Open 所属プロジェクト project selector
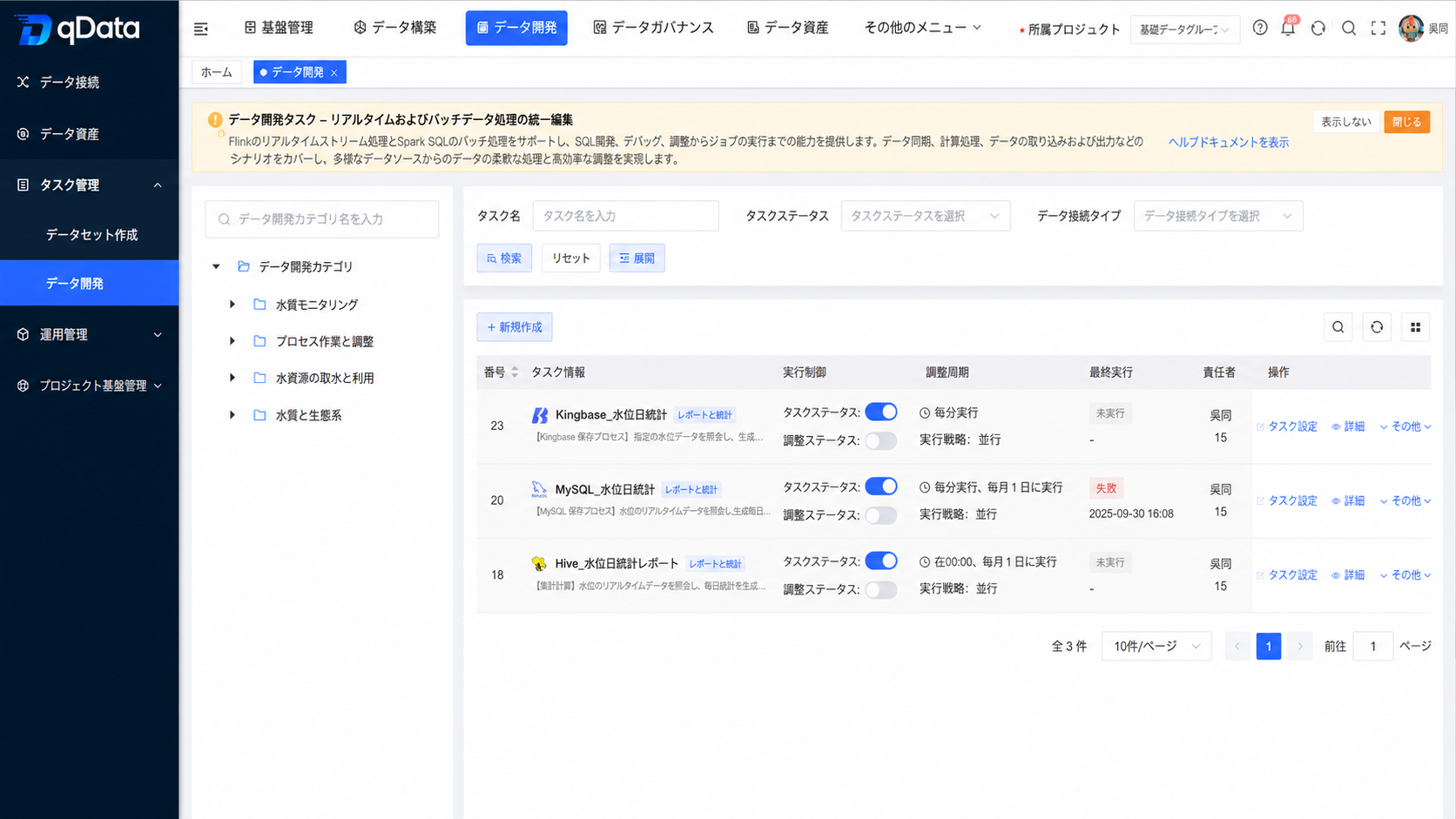1456x819 pixels. point(1184,29)
